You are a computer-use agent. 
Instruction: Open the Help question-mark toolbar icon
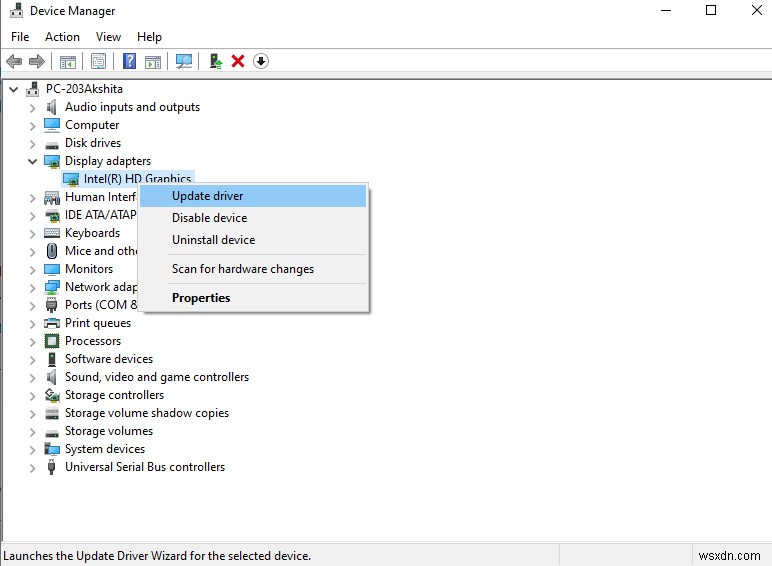pos(129,61)
